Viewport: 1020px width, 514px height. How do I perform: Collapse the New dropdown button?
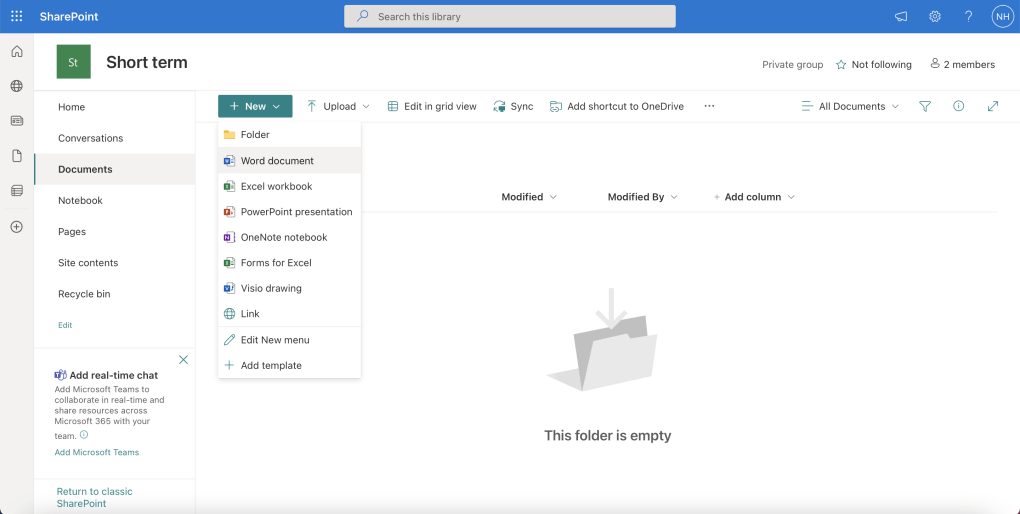pos(255,106)
